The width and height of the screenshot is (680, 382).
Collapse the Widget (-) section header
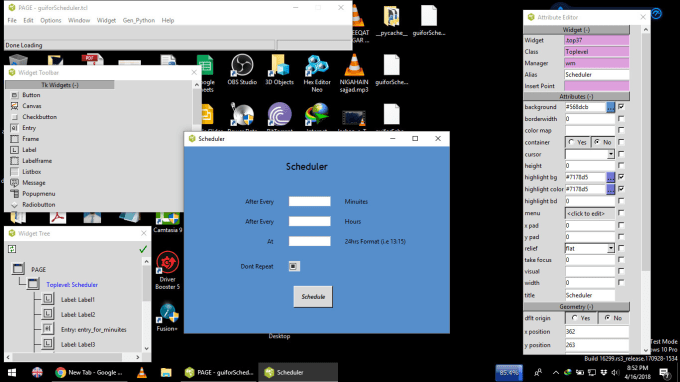[576, 30]
